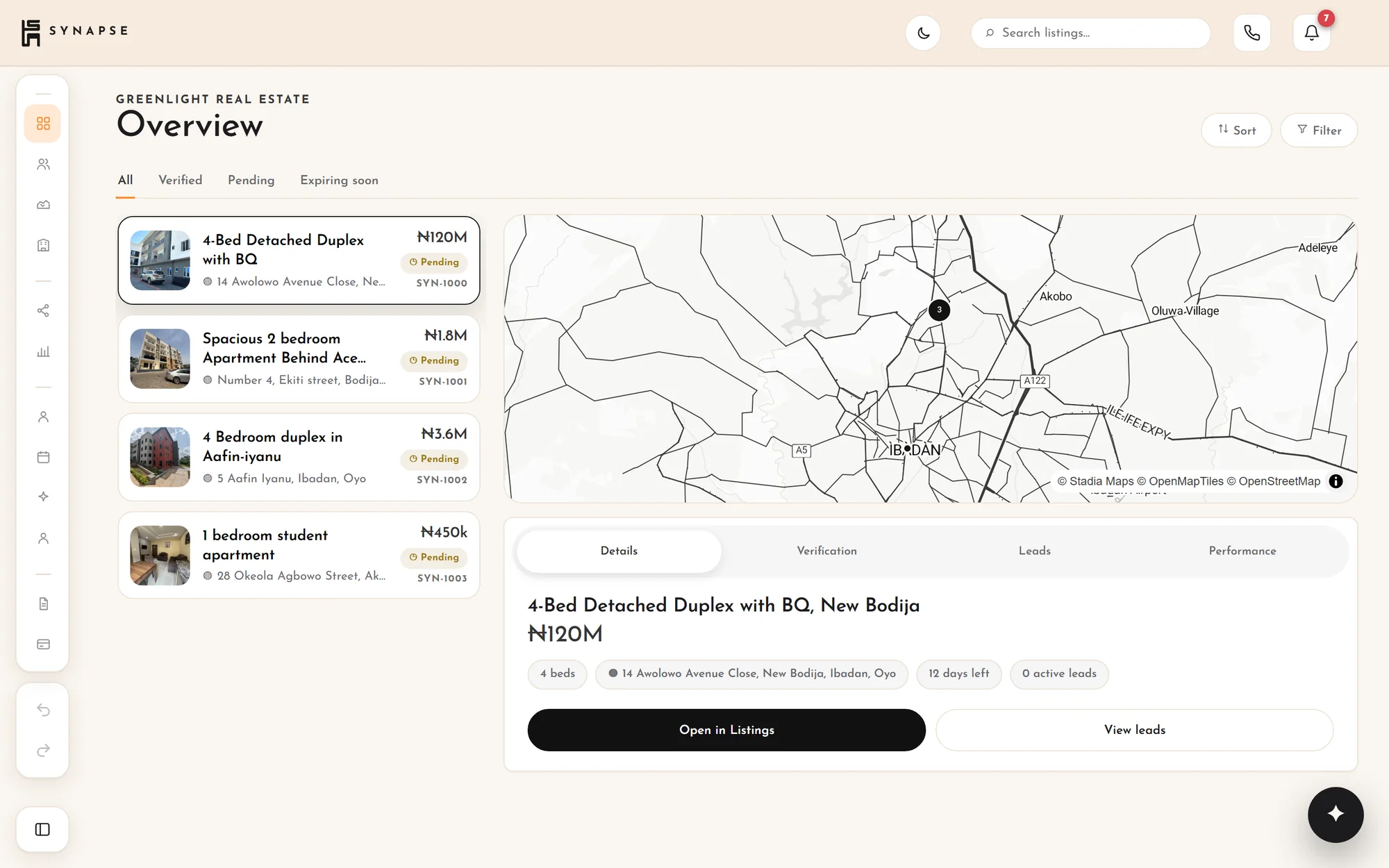Switch to the Leads tab

(x=1034, y=551)
